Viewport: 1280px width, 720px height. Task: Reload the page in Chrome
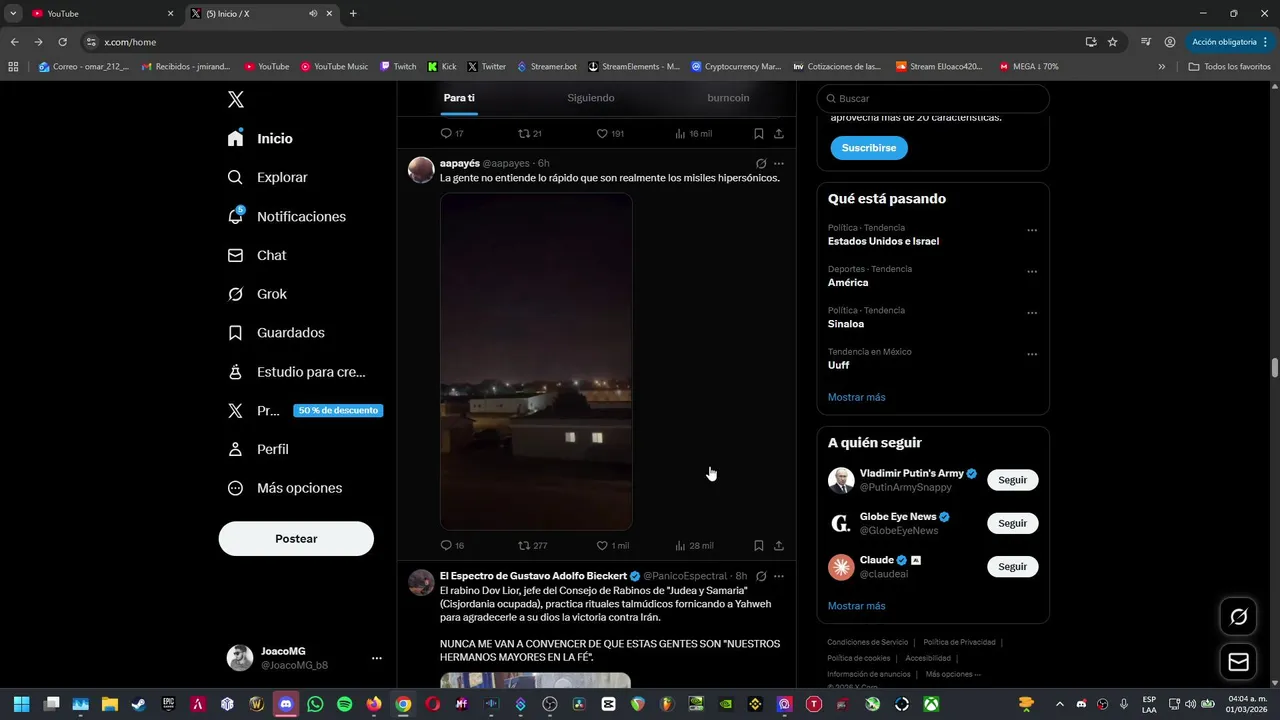point(62,42)
